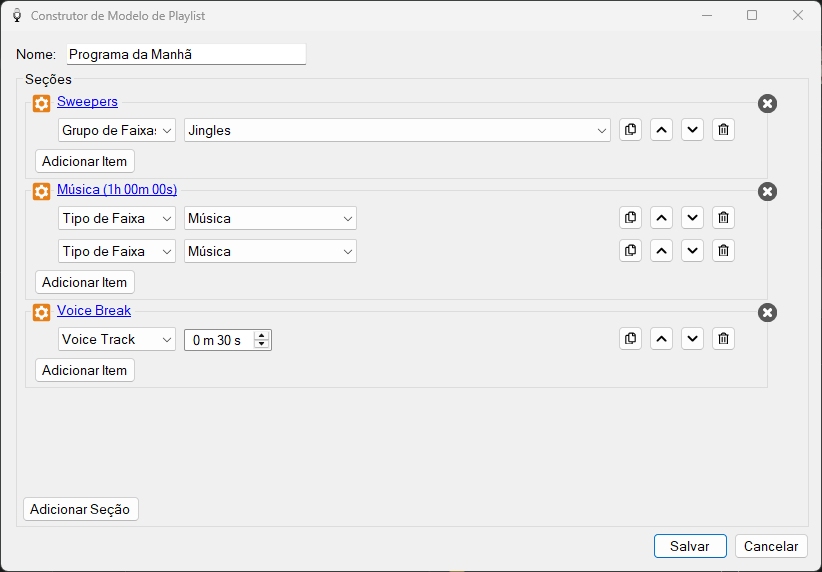Open second Tipo de Faixa dropdown in Música
The width and height of the screenshot is (822, 572).
(117, 251)
